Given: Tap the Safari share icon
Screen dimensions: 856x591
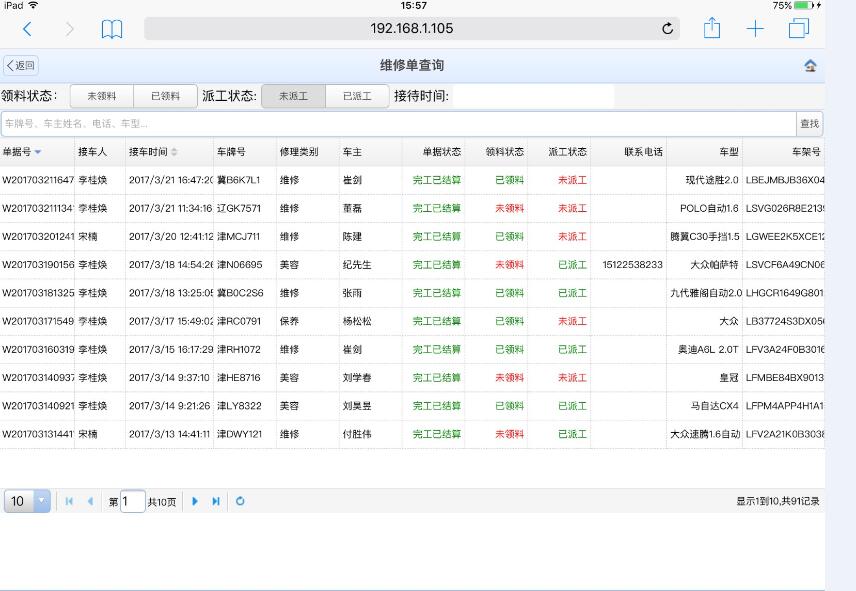Looking at the screenshot, I should [x=711, y=29].
